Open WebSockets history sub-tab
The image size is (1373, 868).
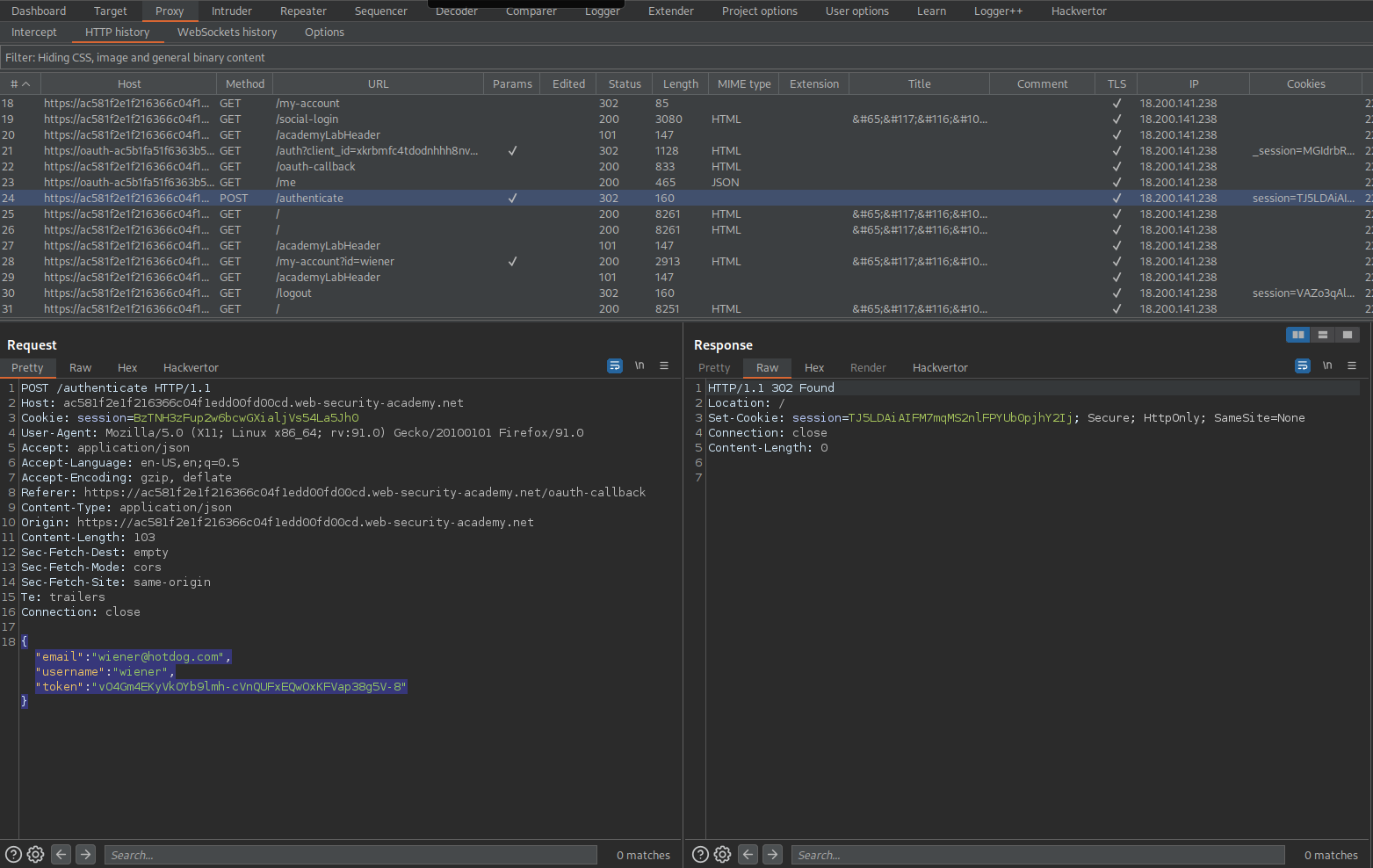227,32
